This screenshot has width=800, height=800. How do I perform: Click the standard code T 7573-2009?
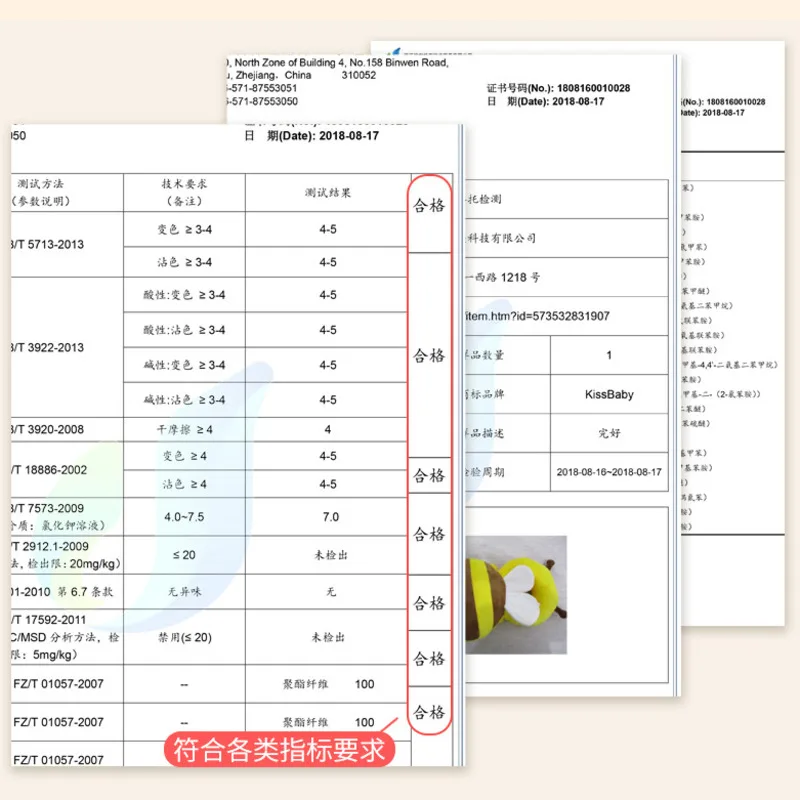click(49, 508)
